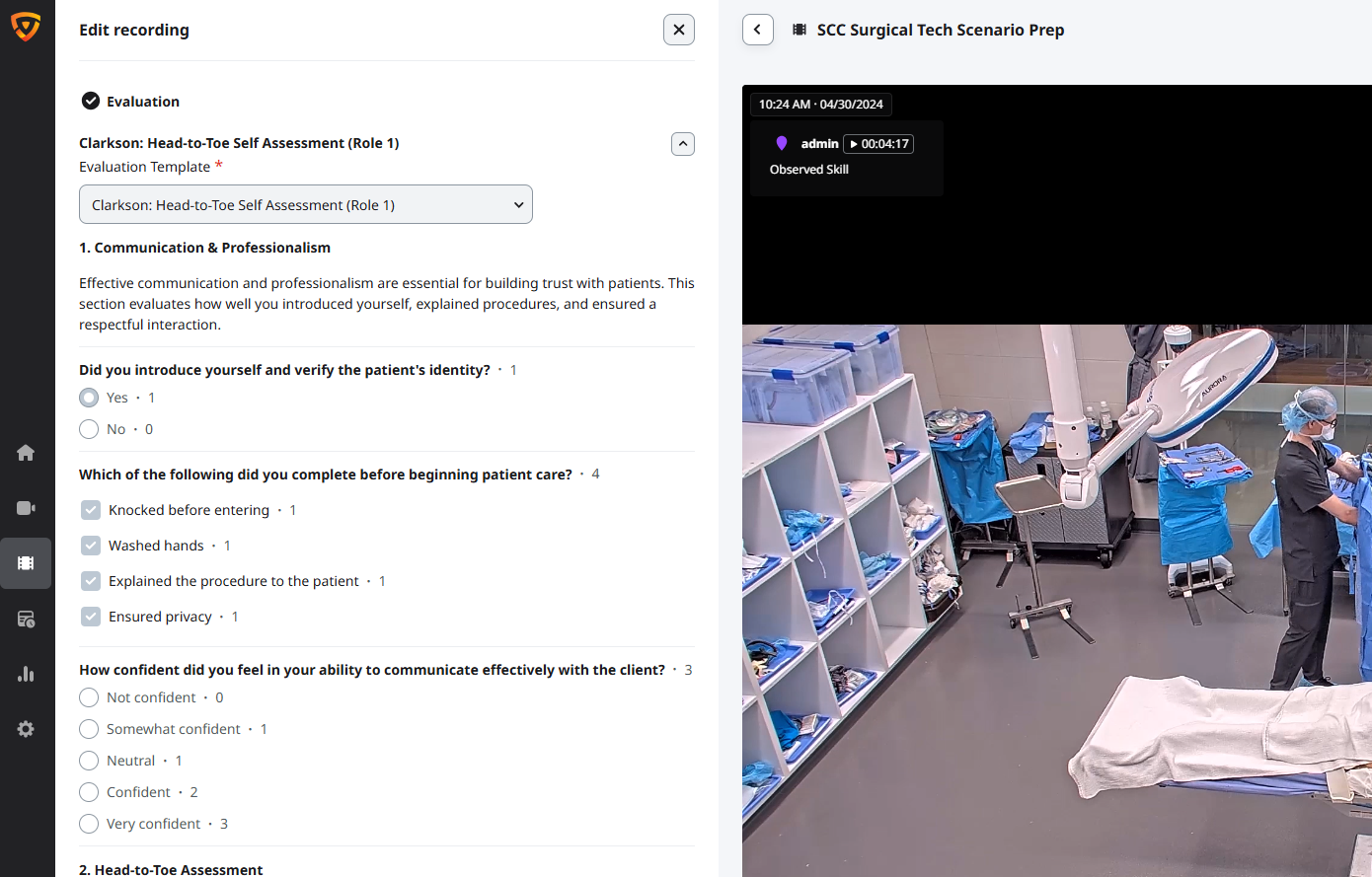Toggle the Washed hands checkbox
Screen dimensions: 1372x877
tap(91, 546)
